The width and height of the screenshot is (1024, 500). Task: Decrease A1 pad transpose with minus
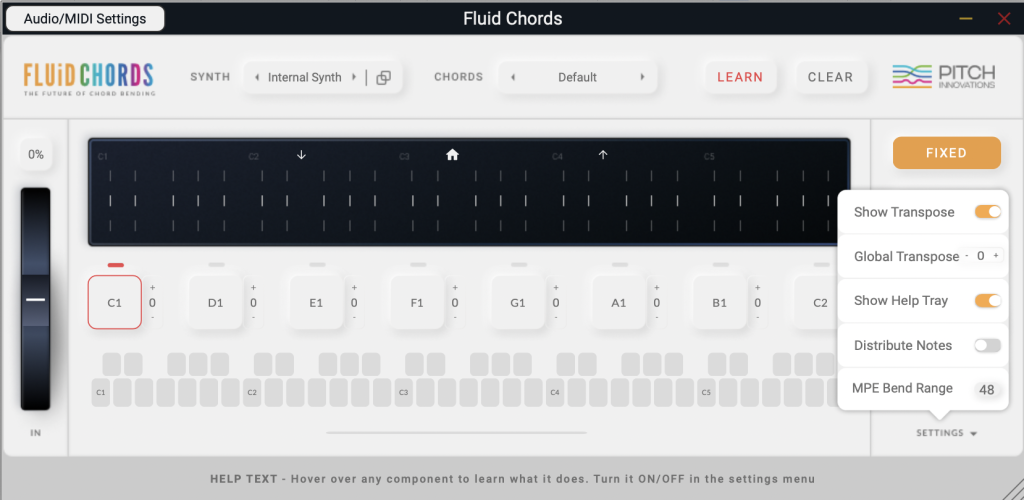coord(656,317)
